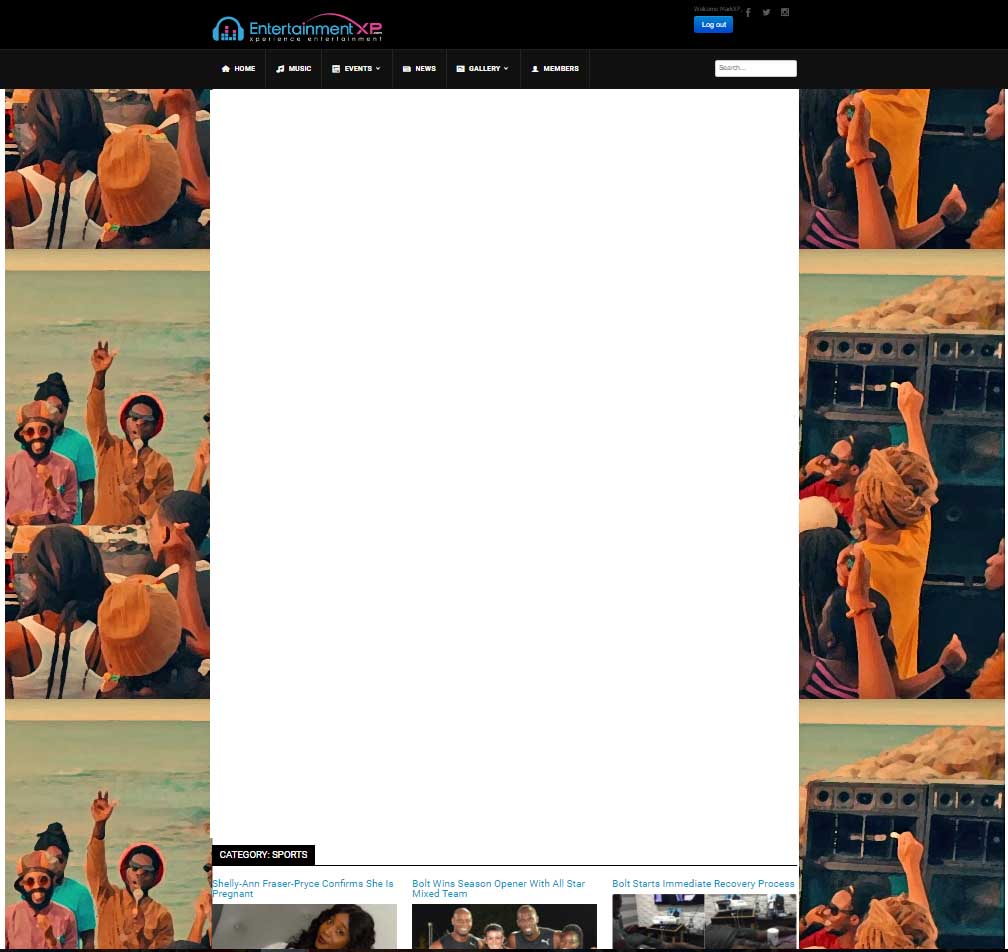Screen dimensions: 1008x952
Task: Click the music note icon beside Music
Action: [280, 69]
